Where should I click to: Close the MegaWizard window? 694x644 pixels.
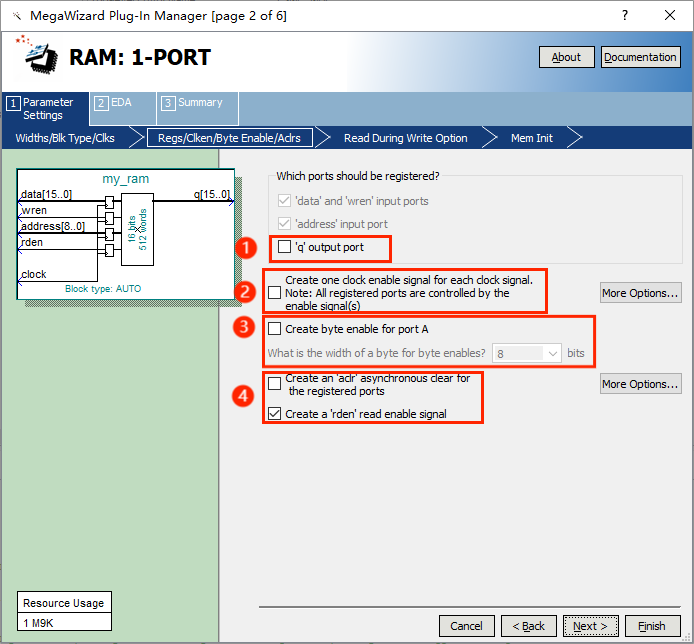670,15
